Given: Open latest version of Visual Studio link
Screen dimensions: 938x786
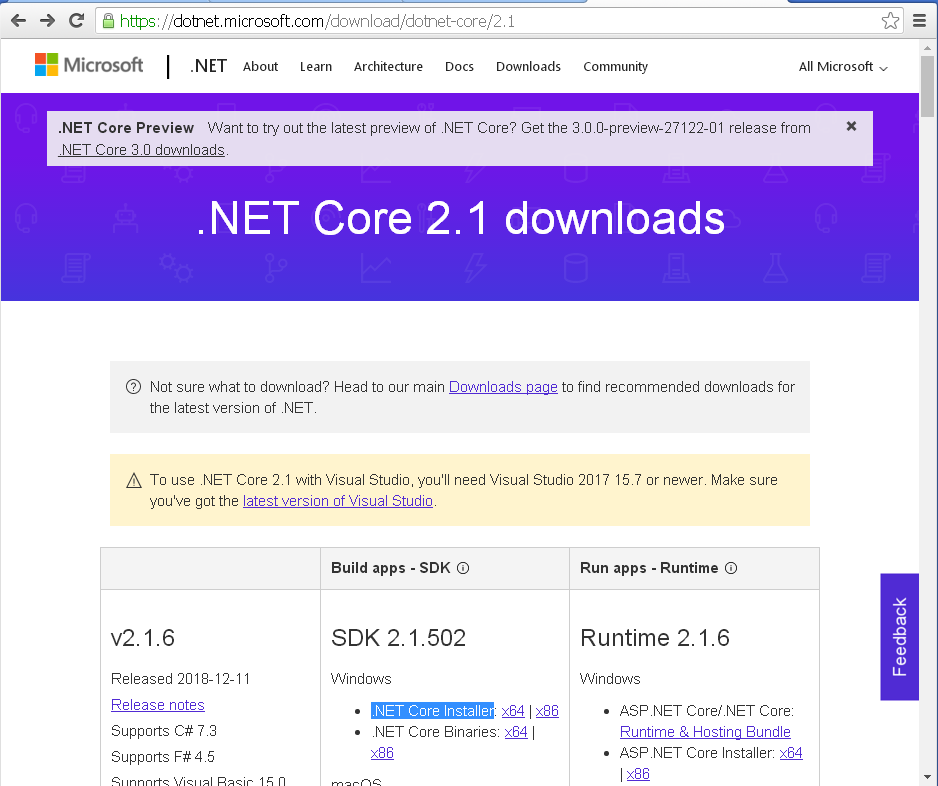Looking at the screenshot, I should pyautogui.click(x=337, y=501).
